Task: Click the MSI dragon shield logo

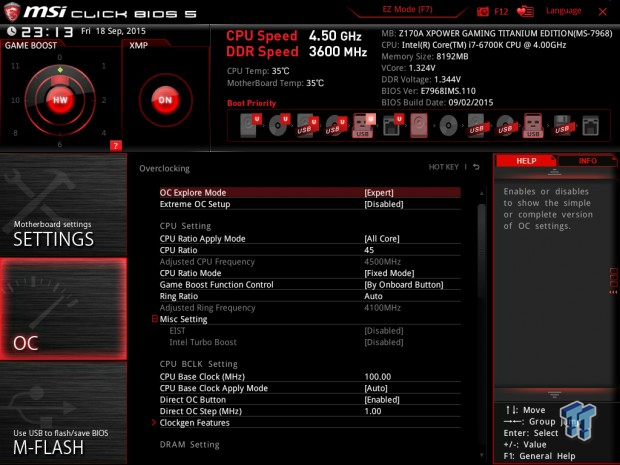Action: click(x=12, y=12)
